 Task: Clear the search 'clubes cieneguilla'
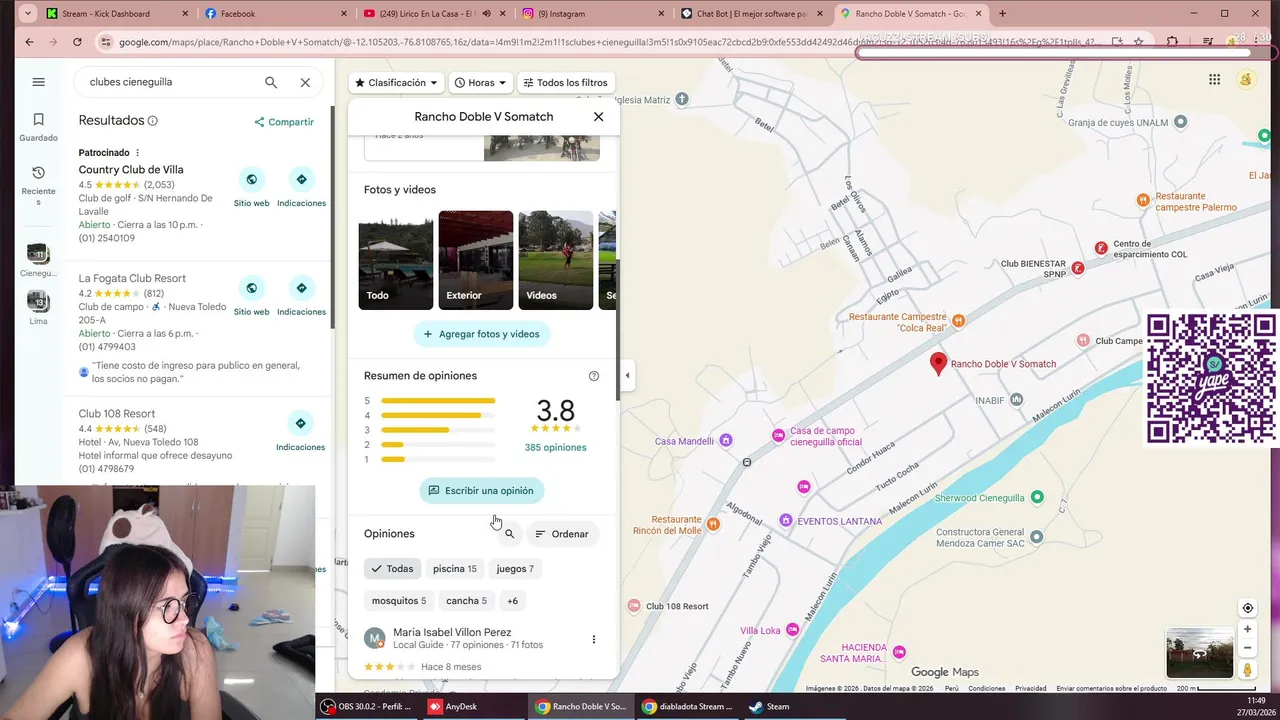click(x=305, y=82)
